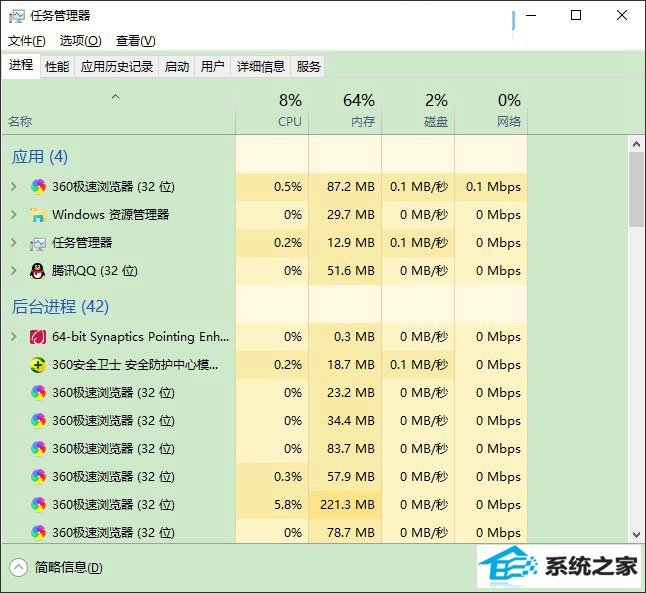Click the 12.9 MB memory cell

click(345, 243)
